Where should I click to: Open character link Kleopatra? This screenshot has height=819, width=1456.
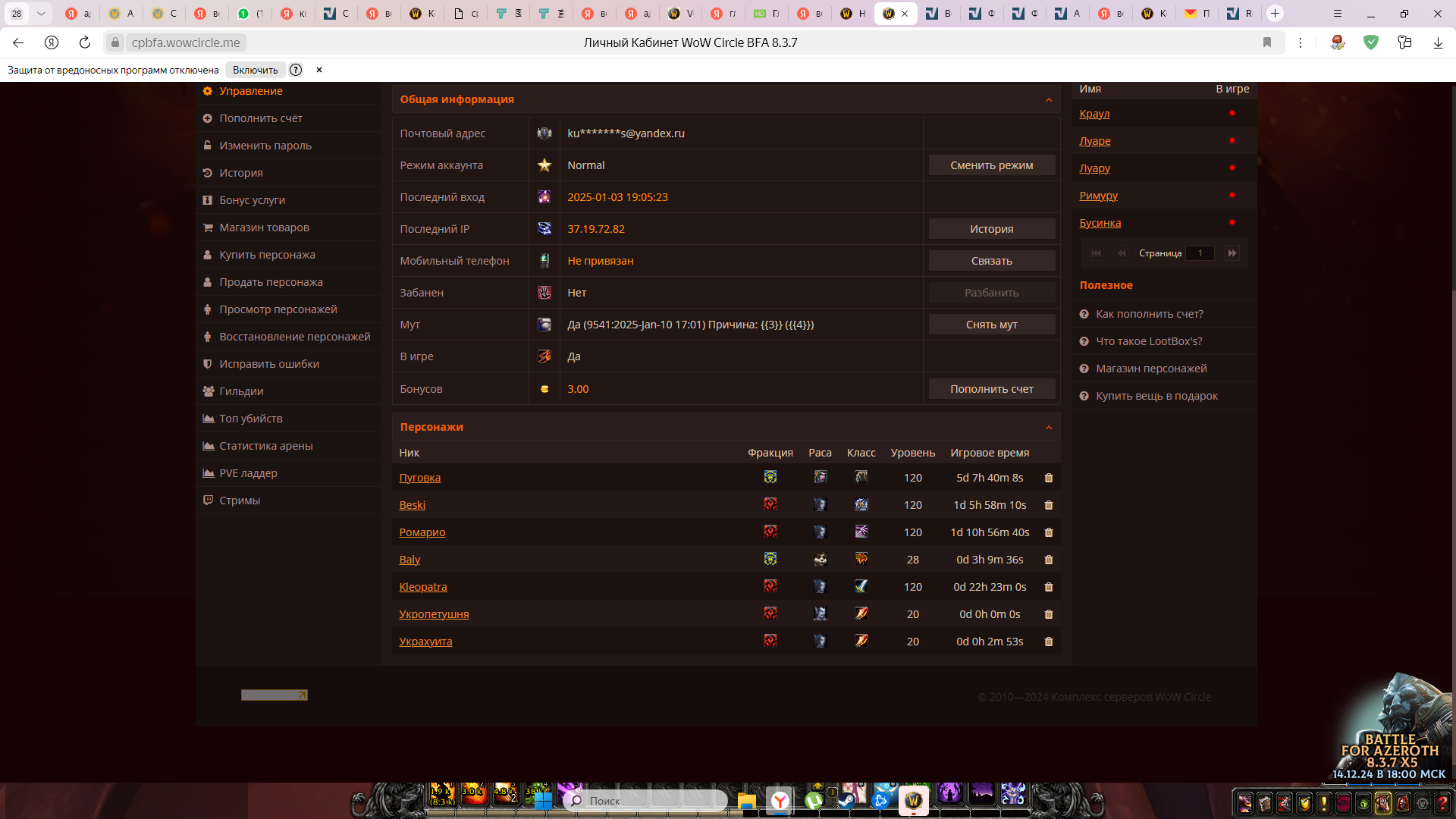(x=423, y=587)
